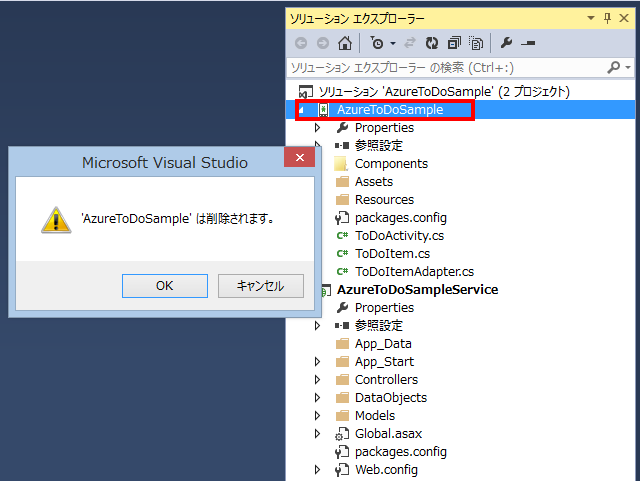
Task: Close the Microsoft Visual Studio dialog
Action: pyautogui.click(x=300, y=158)
